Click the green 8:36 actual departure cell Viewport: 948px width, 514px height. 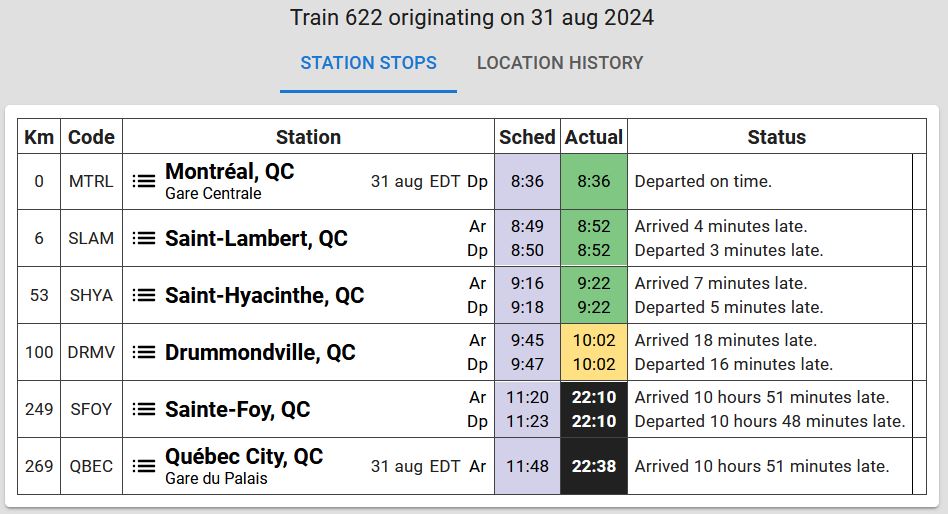(594, 182)
